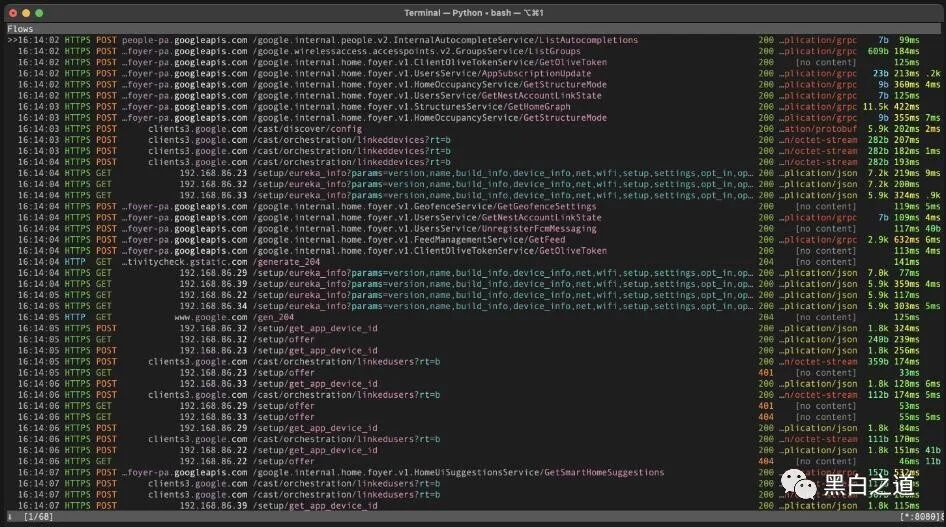
Task: Select get_app_device_id flow for 192.168.86.29
Action: (x=473, y=428)
